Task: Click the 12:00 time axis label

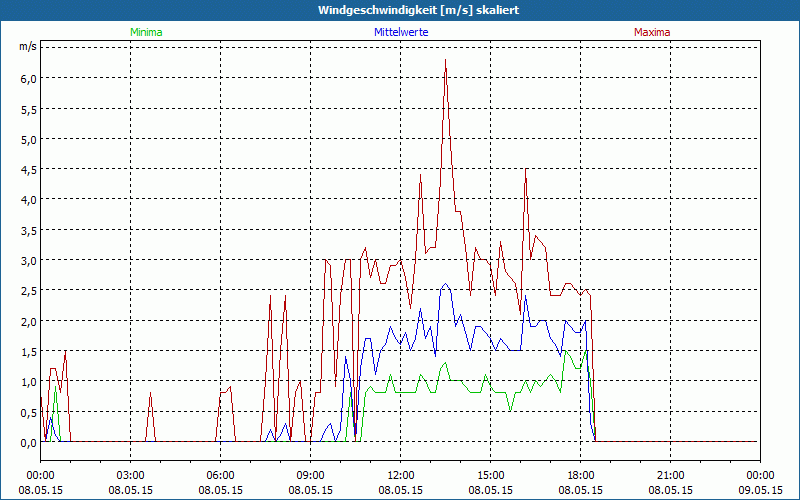Action: [401, 476]
